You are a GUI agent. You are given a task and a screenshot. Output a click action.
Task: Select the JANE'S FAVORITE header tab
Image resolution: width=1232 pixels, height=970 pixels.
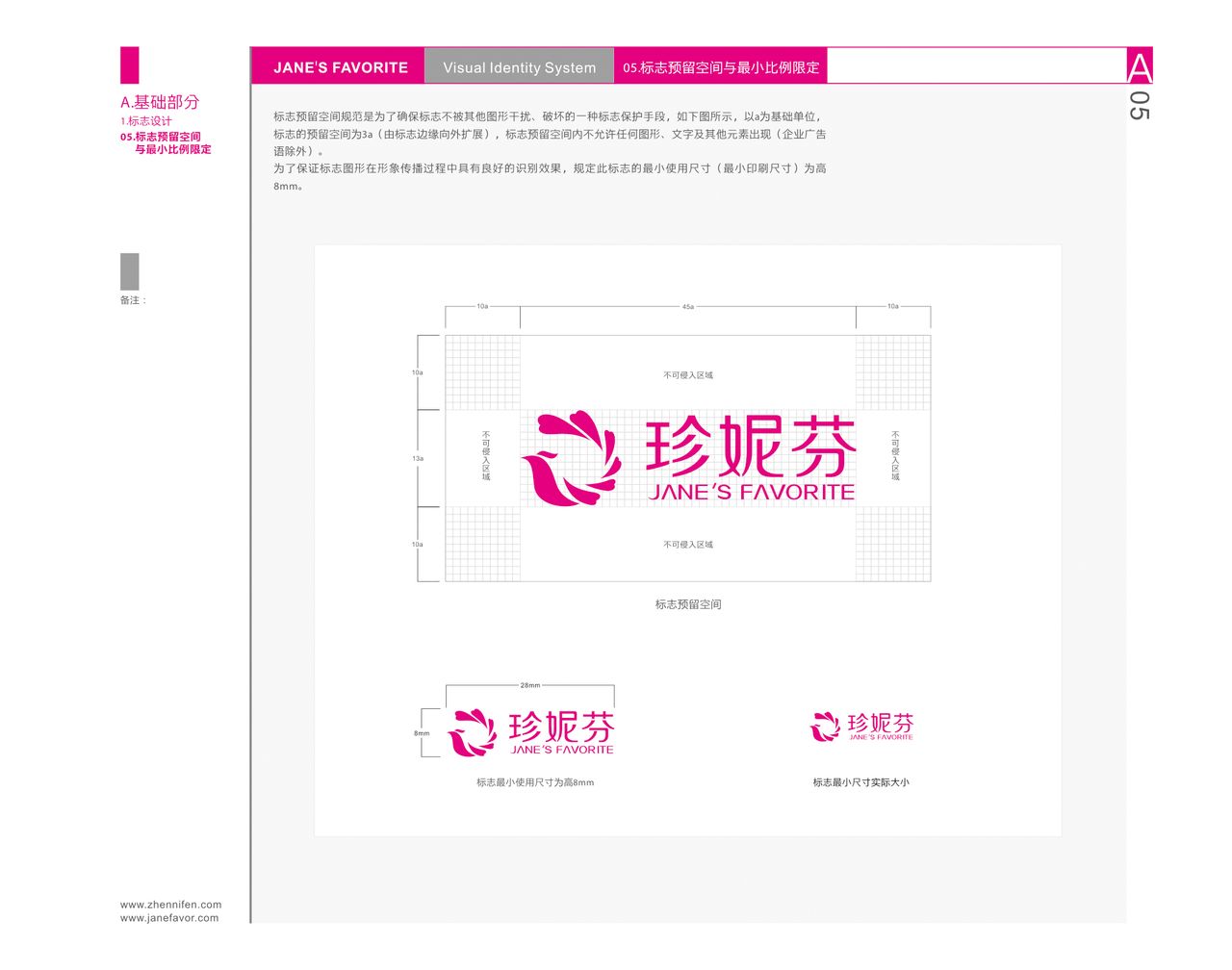(340, 67)
